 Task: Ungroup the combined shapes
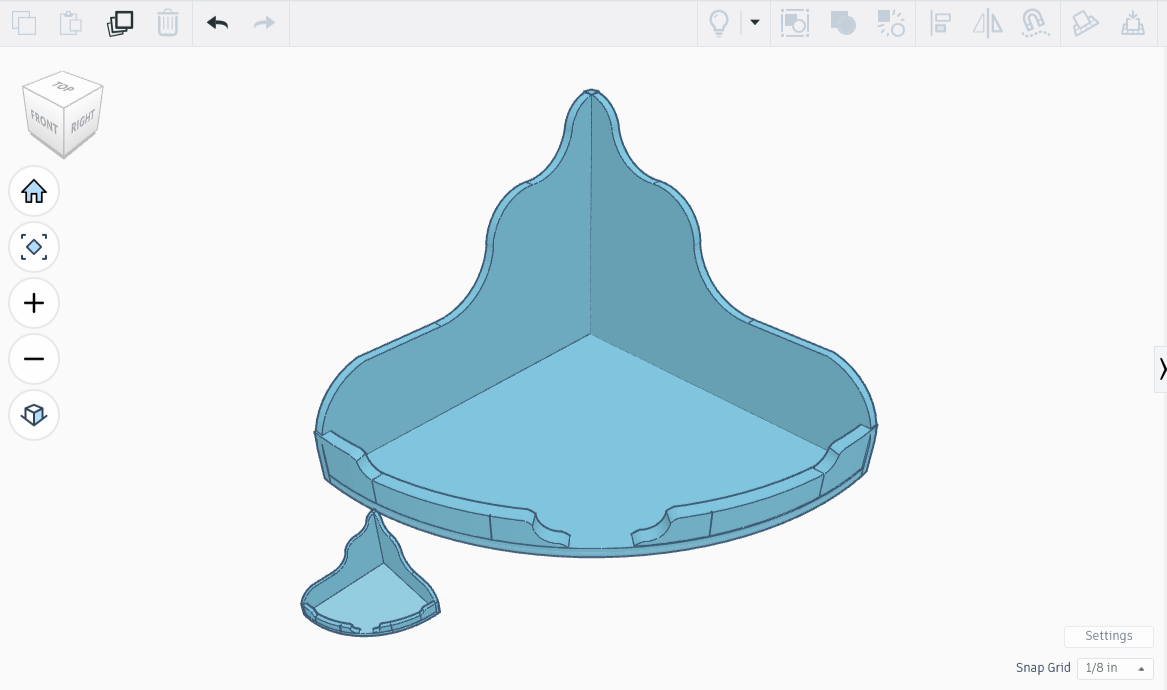click(x=890, y=22)
